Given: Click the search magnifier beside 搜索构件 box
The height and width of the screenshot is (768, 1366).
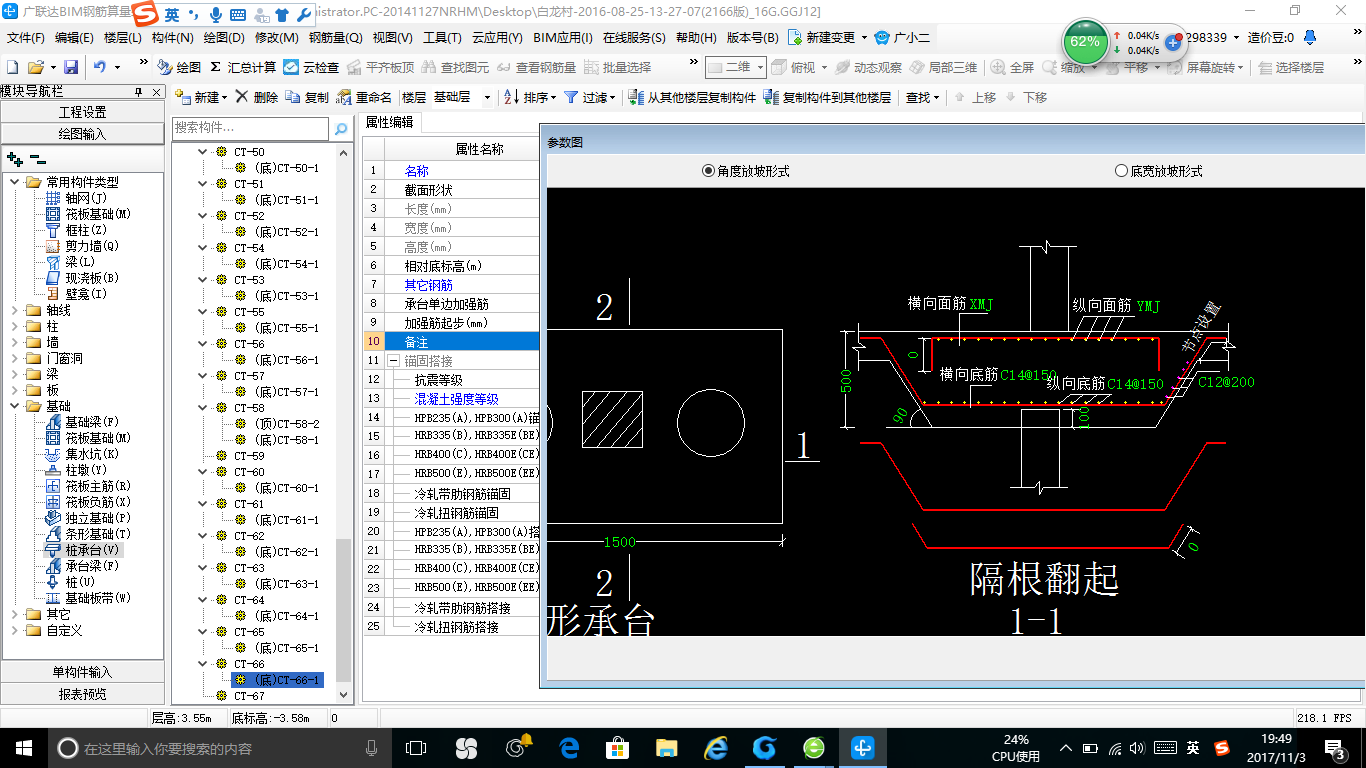Looking at the screenshot, I should (341, 128).
